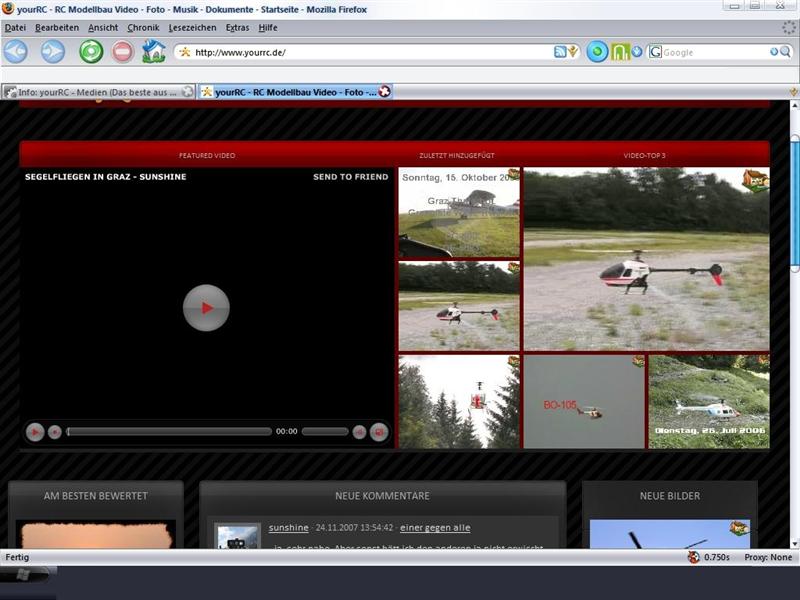Click the video seek progress bar

pos(169,432)
